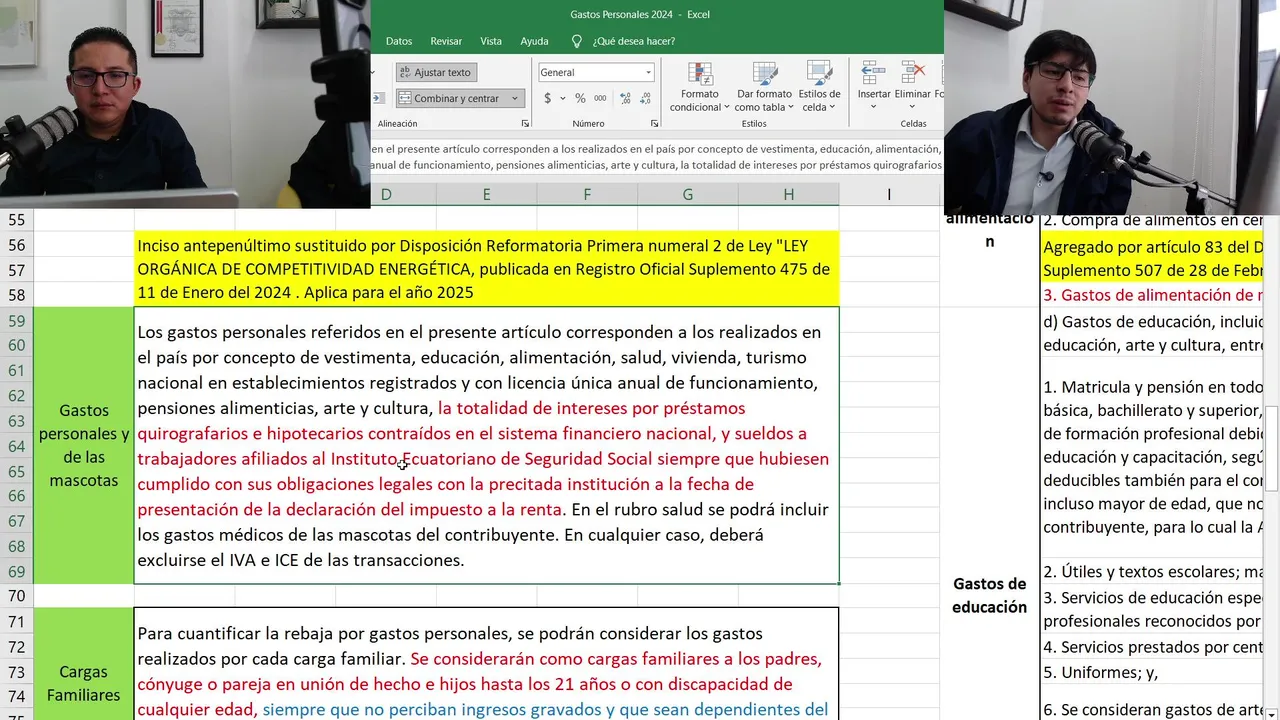This screenshot has height=720, width=1280.
Task: Click the Eliminar cells icon
Action: coord(912,73)
